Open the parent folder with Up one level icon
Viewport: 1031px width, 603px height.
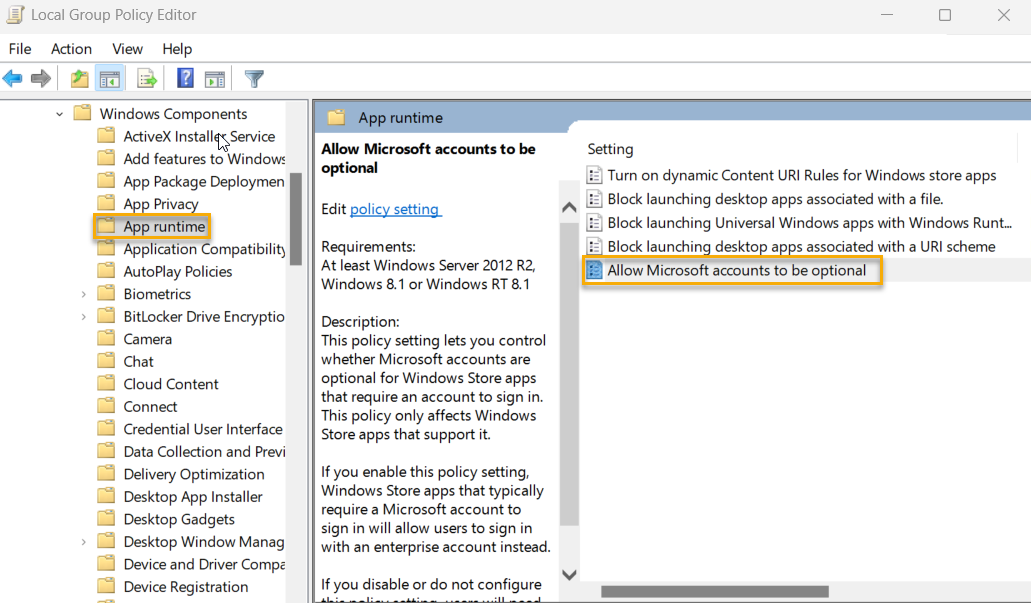pos(78,78)
